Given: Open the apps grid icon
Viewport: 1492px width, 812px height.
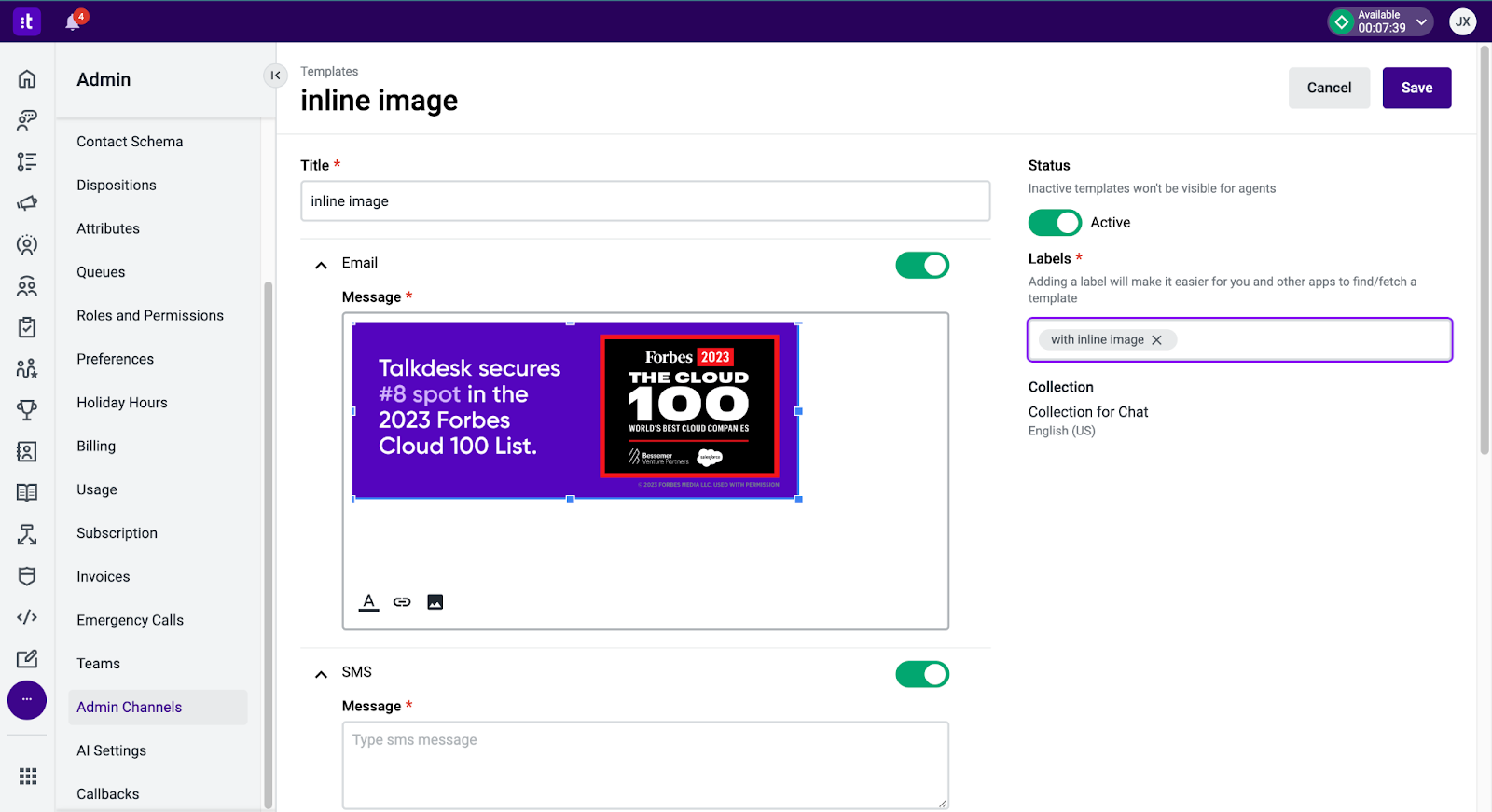Looking at the screenshot, I should pyautogui.click(x=28, y=777).
